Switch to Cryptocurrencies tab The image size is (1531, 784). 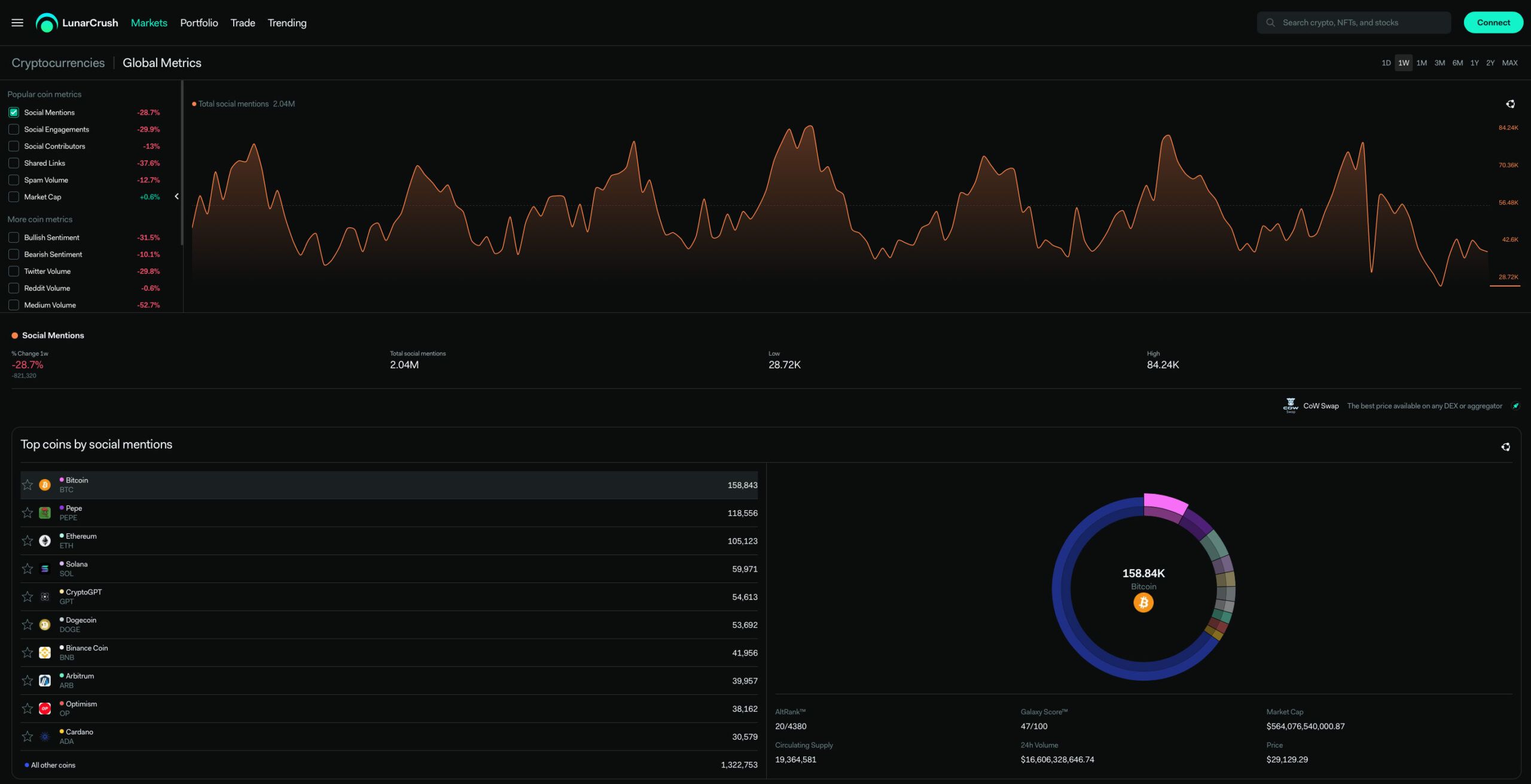click(58, 63)
